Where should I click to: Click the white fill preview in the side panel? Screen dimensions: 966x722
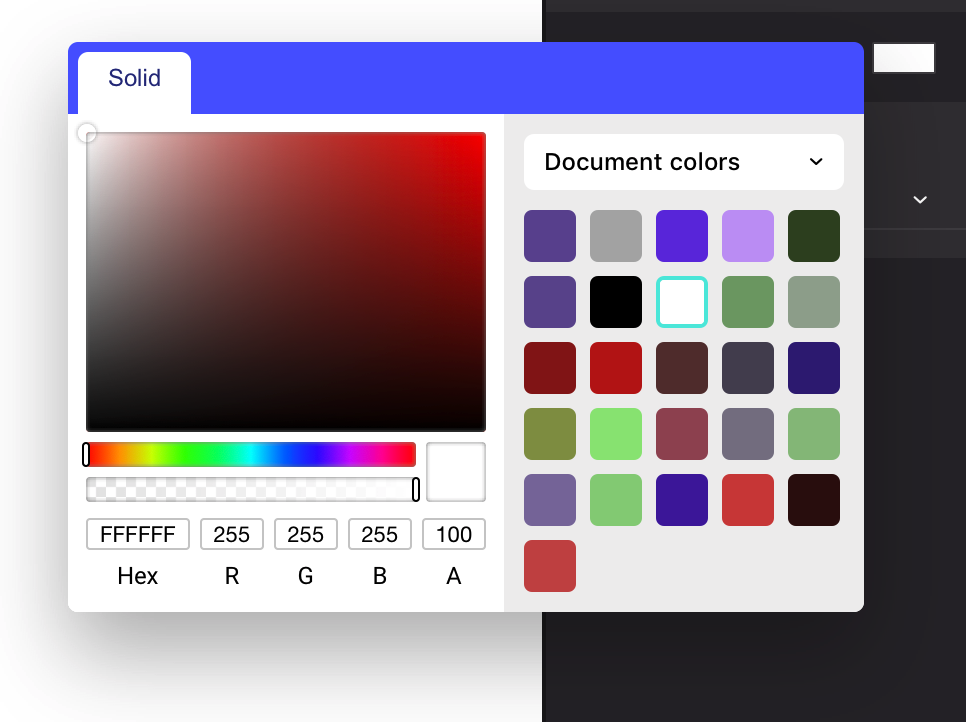click(x=904, y=58)
